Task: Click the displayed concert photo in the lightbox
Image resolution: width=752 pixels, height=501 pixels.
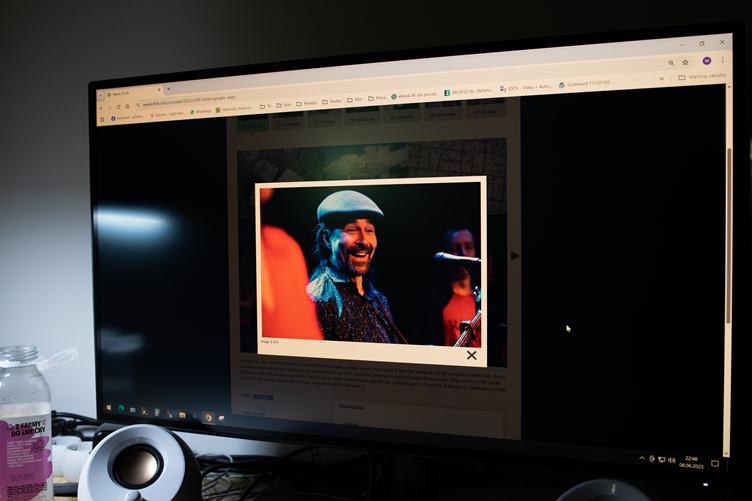Action: pyautogui.click(x=370, y=264)
